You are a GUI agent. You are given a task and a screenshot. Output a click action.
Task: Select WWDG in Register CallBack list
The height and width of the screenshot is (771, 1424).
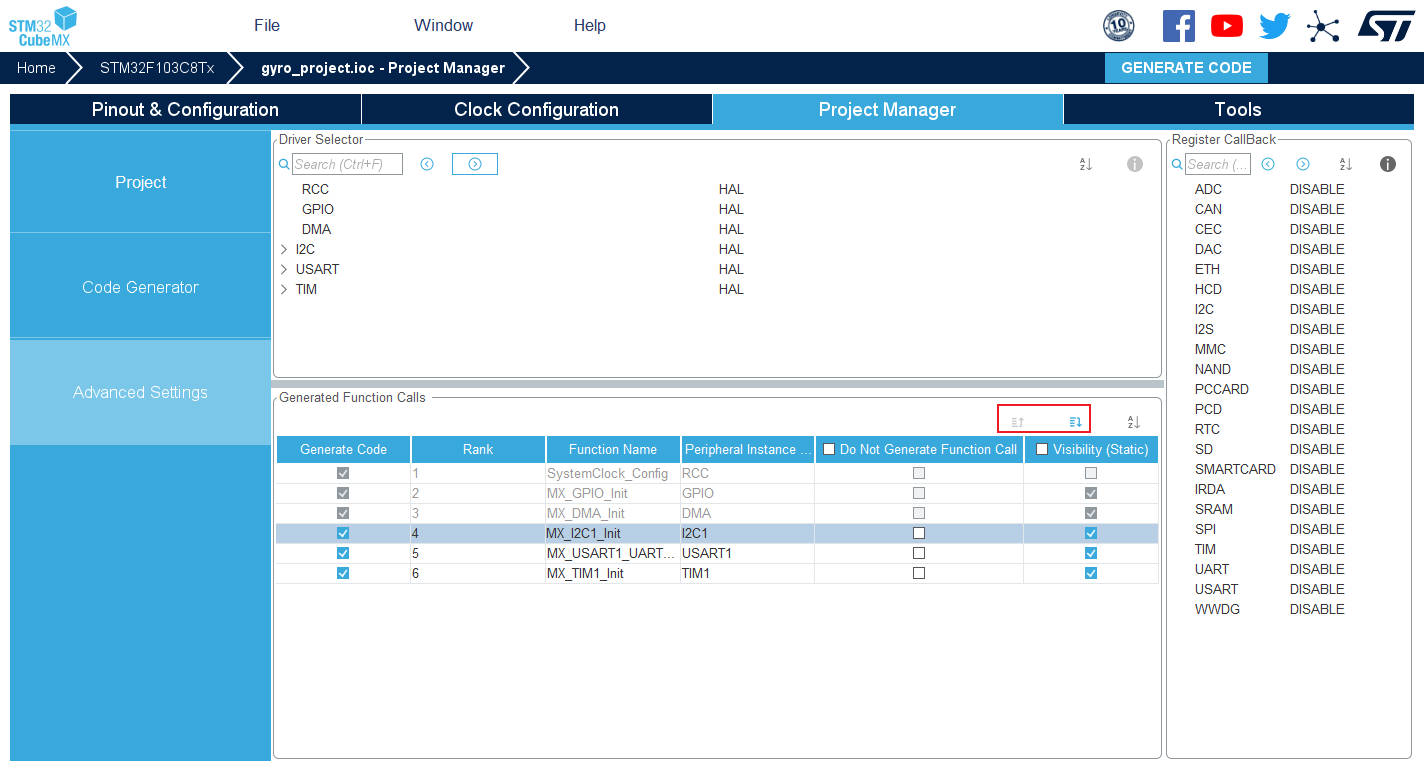[x=1217, y=609]
